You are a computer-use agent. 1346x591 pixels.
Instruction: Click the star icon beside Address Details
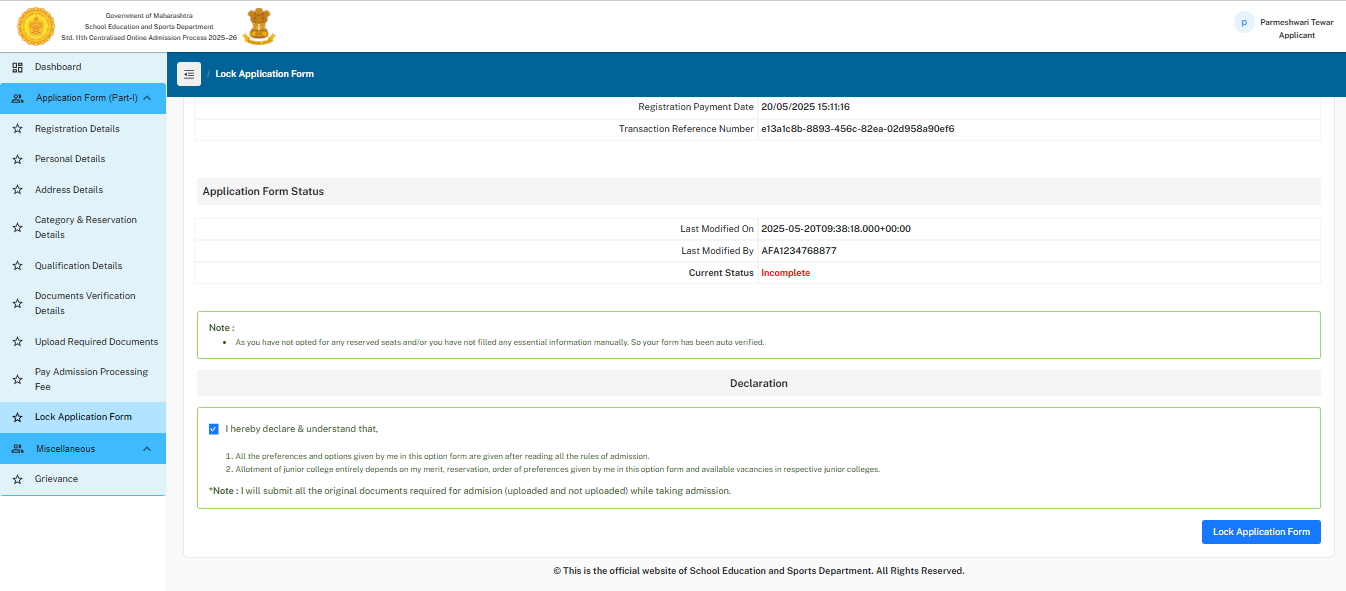click(17, 190)
